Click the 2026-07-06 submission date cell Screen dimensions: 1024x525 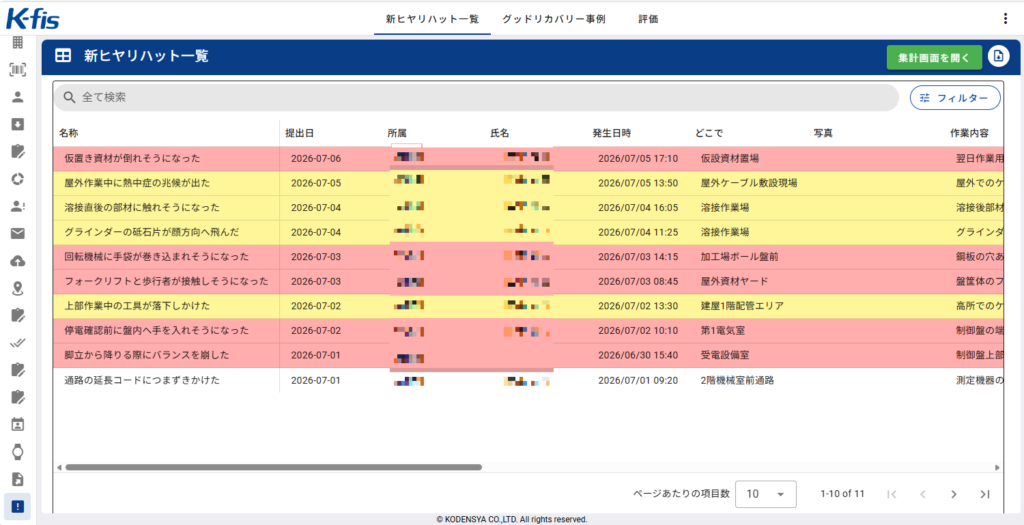[x=315, y=158]
